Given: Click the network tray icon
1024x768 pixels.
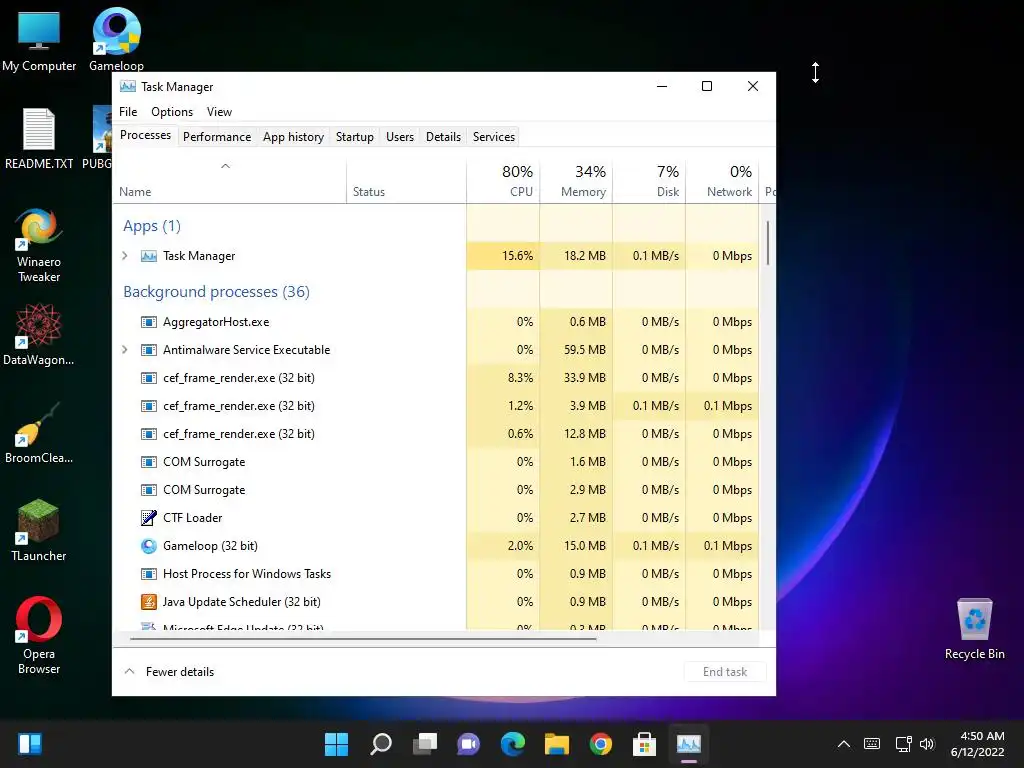Looking at the screenshot, I should click(904, 744).
